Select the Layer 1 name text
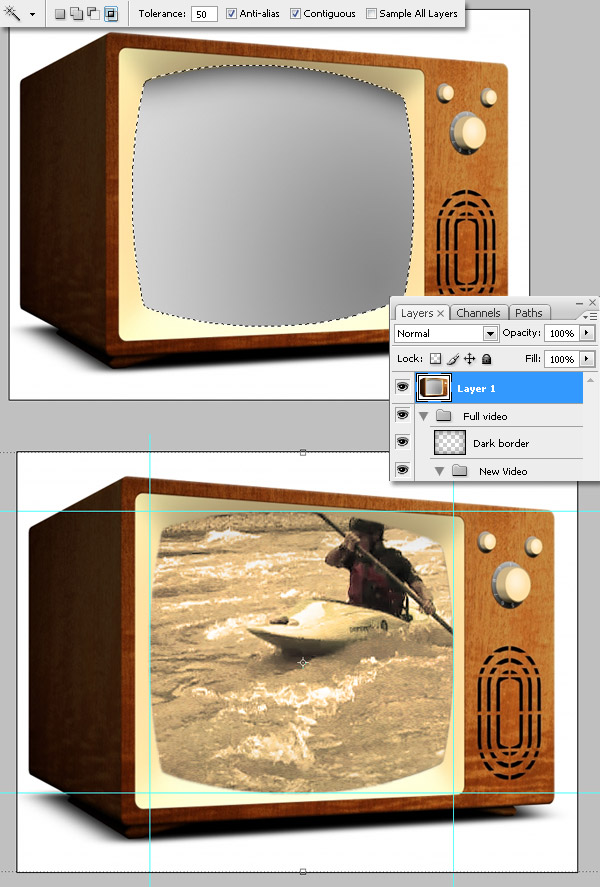This screenshot has height=887, width=600. 476,389
